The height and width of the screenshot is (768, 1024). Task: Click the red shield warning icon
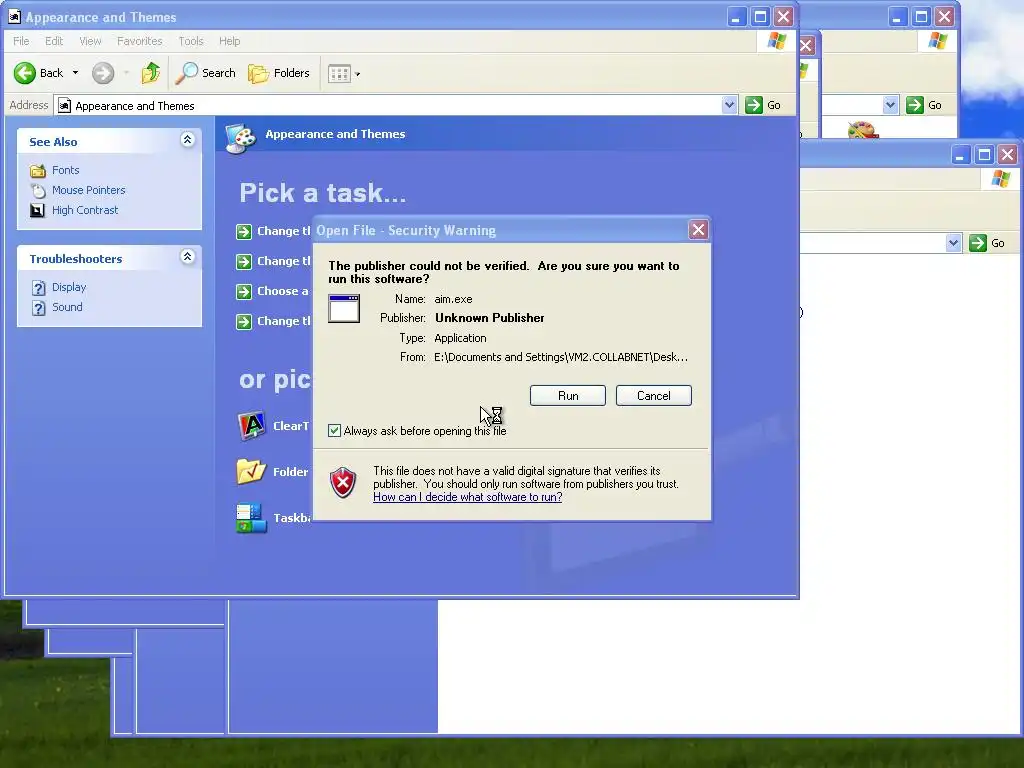click(x=343, y=483)
